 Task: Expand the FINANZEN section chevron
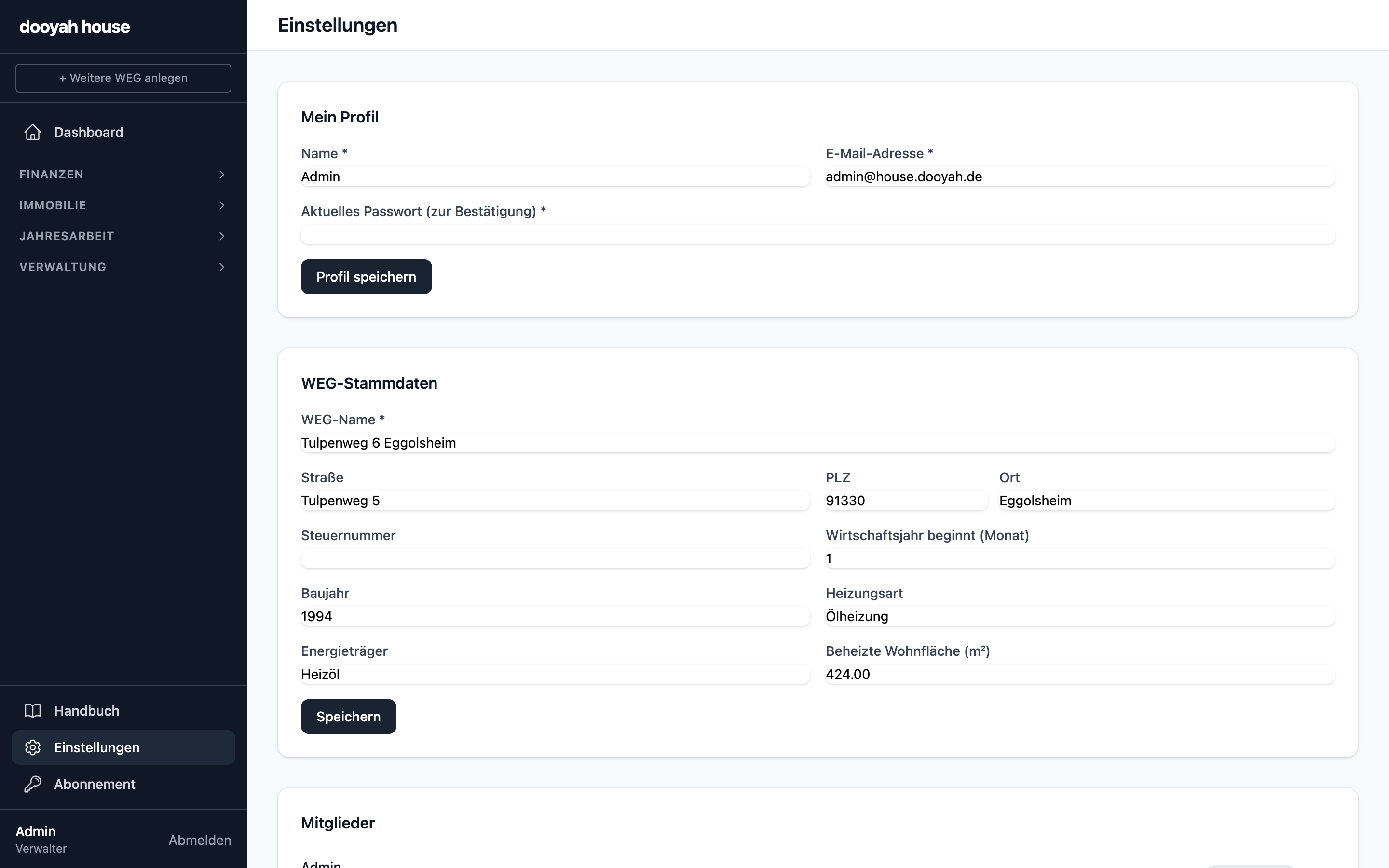tap(221, 175)
